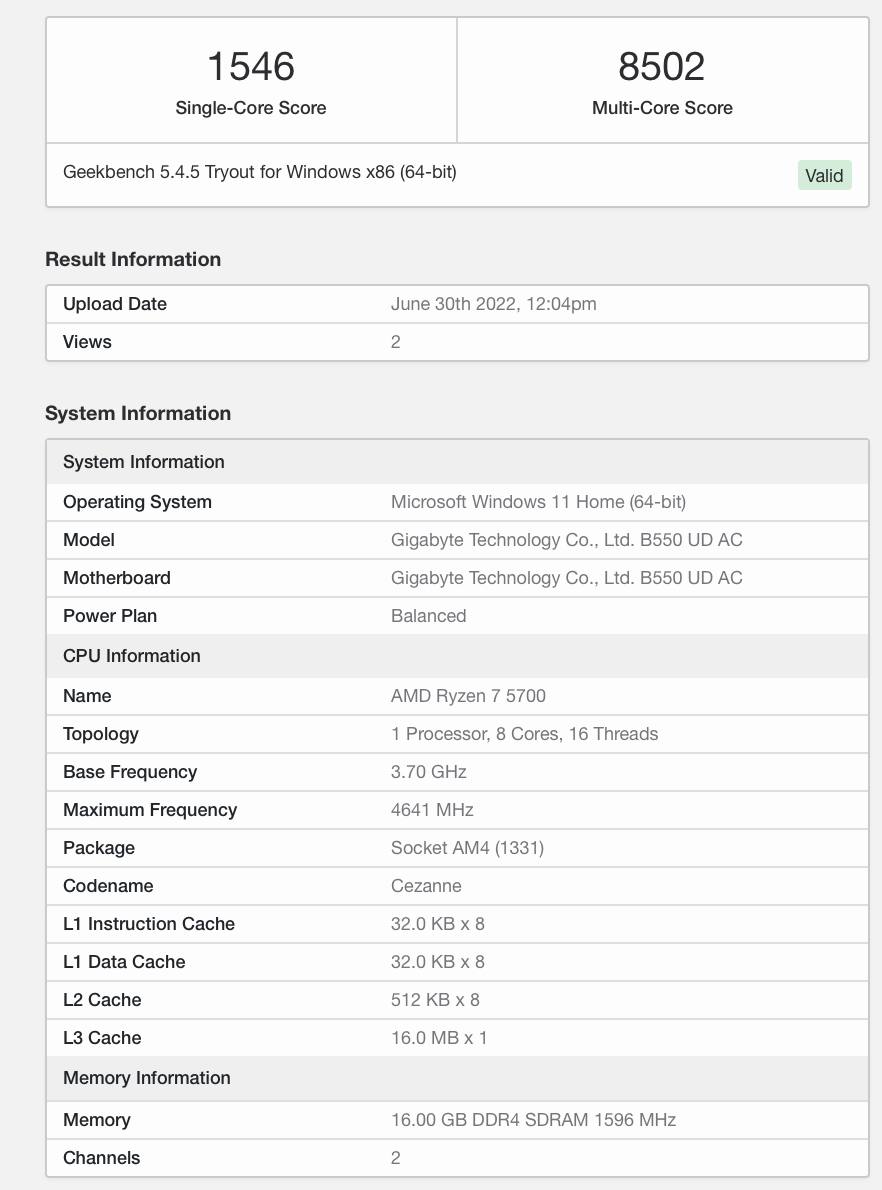Click the gray "System Information" table header row

click(457, 461)
